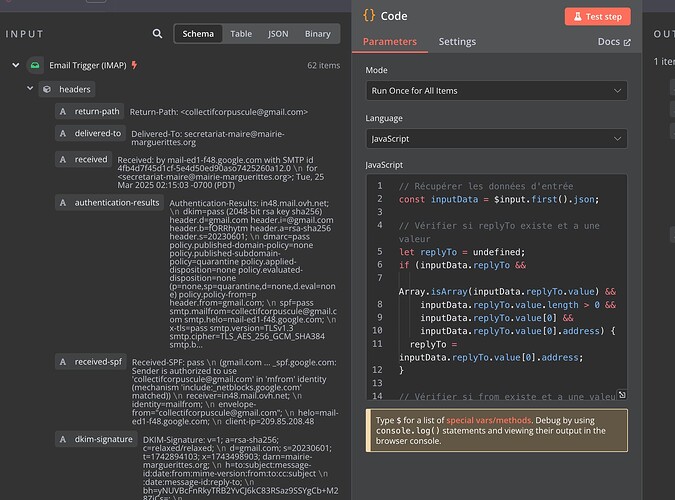The image size is (675, 500).
Task: Click the Received-SPF value text
Action: (x=235, y=392)
